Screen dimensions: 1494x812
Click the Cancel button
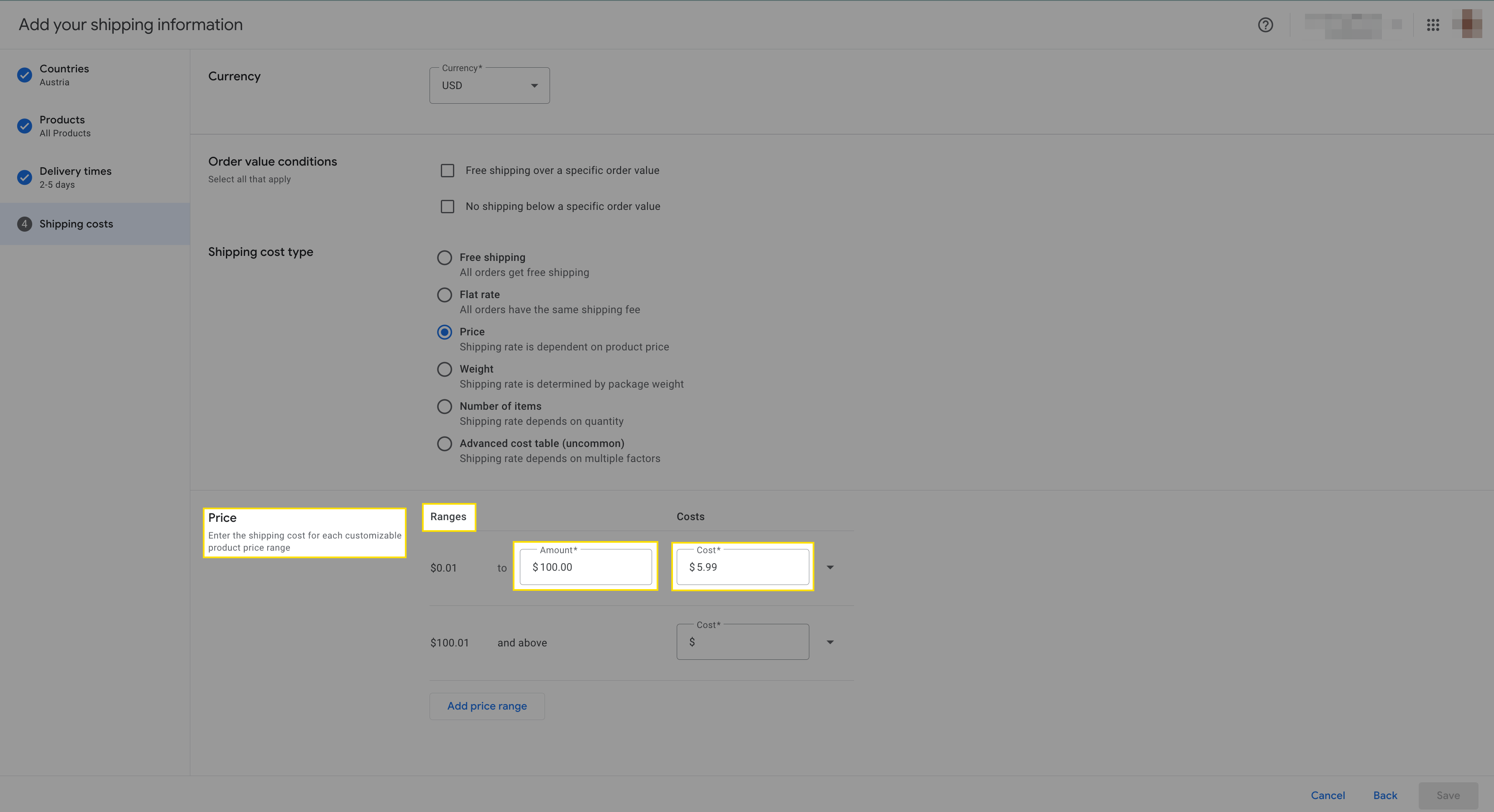1328,795
